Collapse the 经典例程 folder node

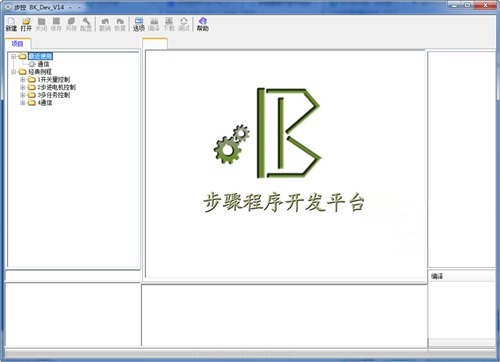pyautogui.click(x=14, y=72)
